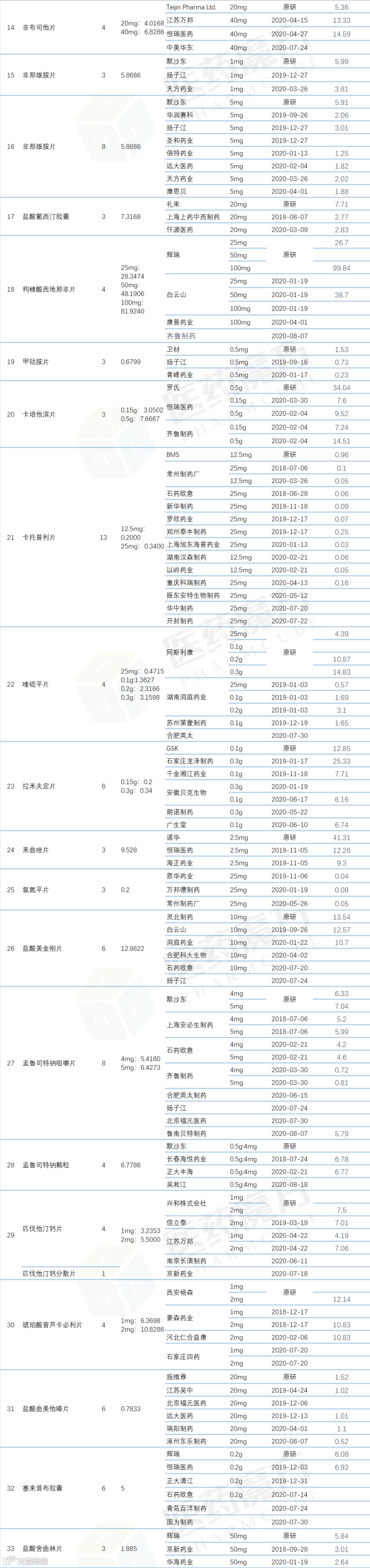Screen dimensions: 370x1568
Task: Select the company 鲁南贝特制药
Action: [x=186, y=1133]
